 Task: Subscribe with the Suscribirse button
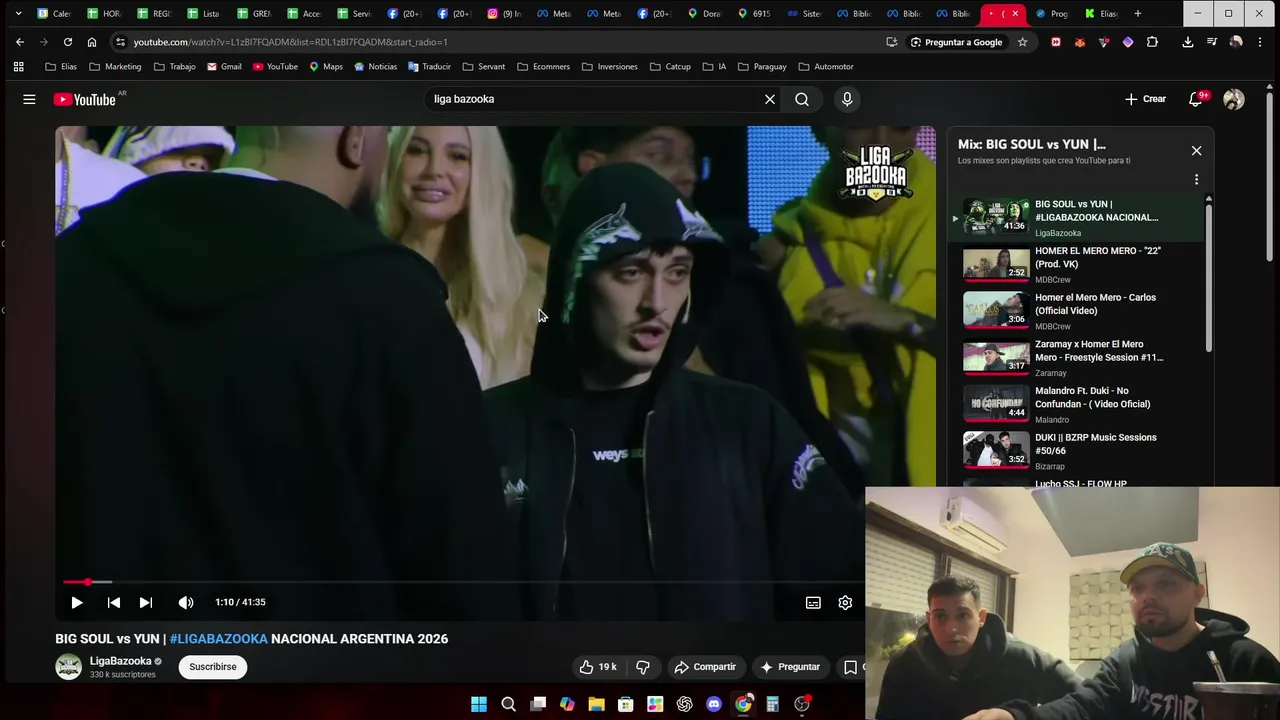(x=213, y=667)
